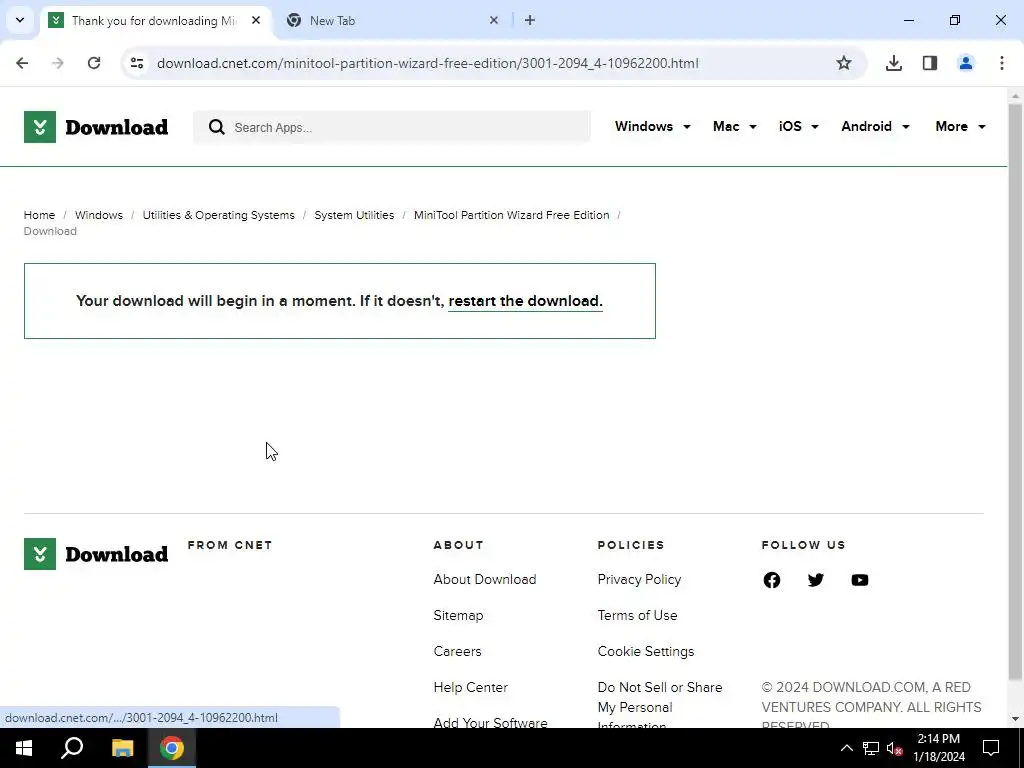This screenshot has height=768, width=1024.
Task: Click the browser back arrow
Action: (22, 63)
